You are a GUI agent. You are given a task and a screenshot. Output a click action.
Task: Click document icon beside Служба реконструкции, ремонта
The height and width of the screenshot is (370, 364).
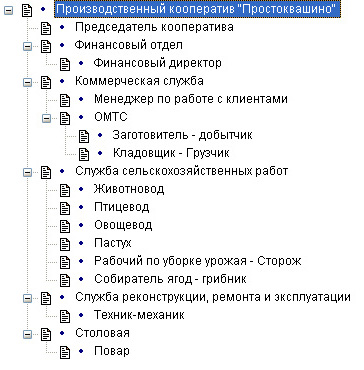coord(46,298)
